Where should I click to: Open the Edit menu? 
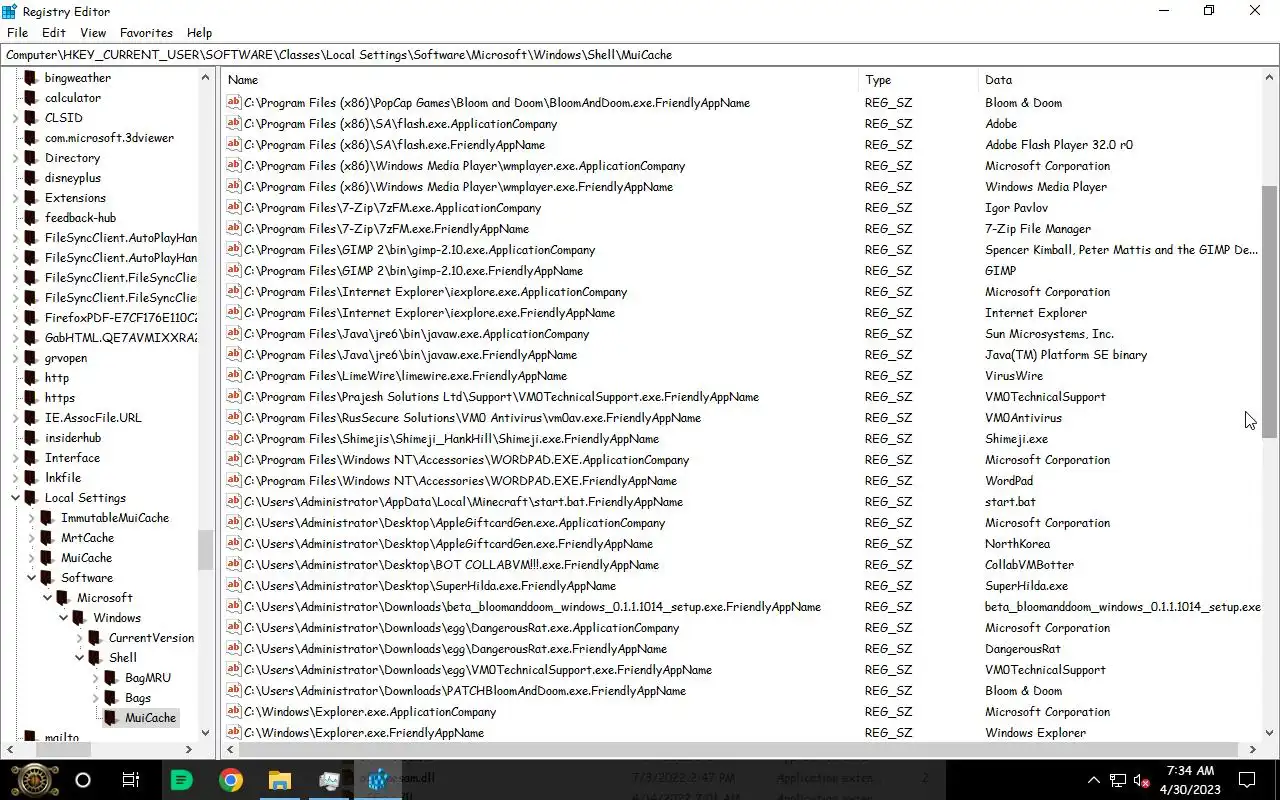point(54,33)
